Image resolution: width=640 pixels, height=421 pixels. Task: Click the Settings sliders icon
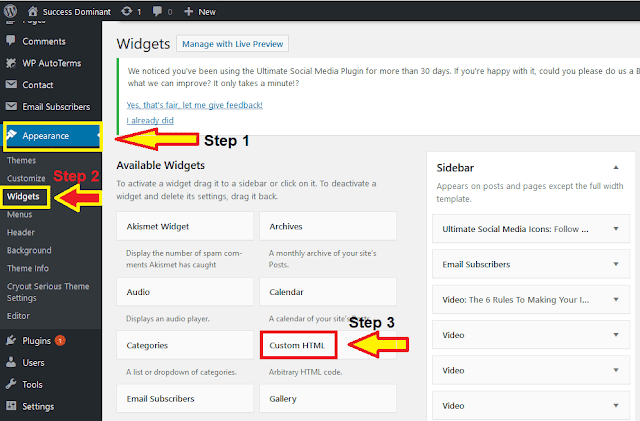[11, 405]
